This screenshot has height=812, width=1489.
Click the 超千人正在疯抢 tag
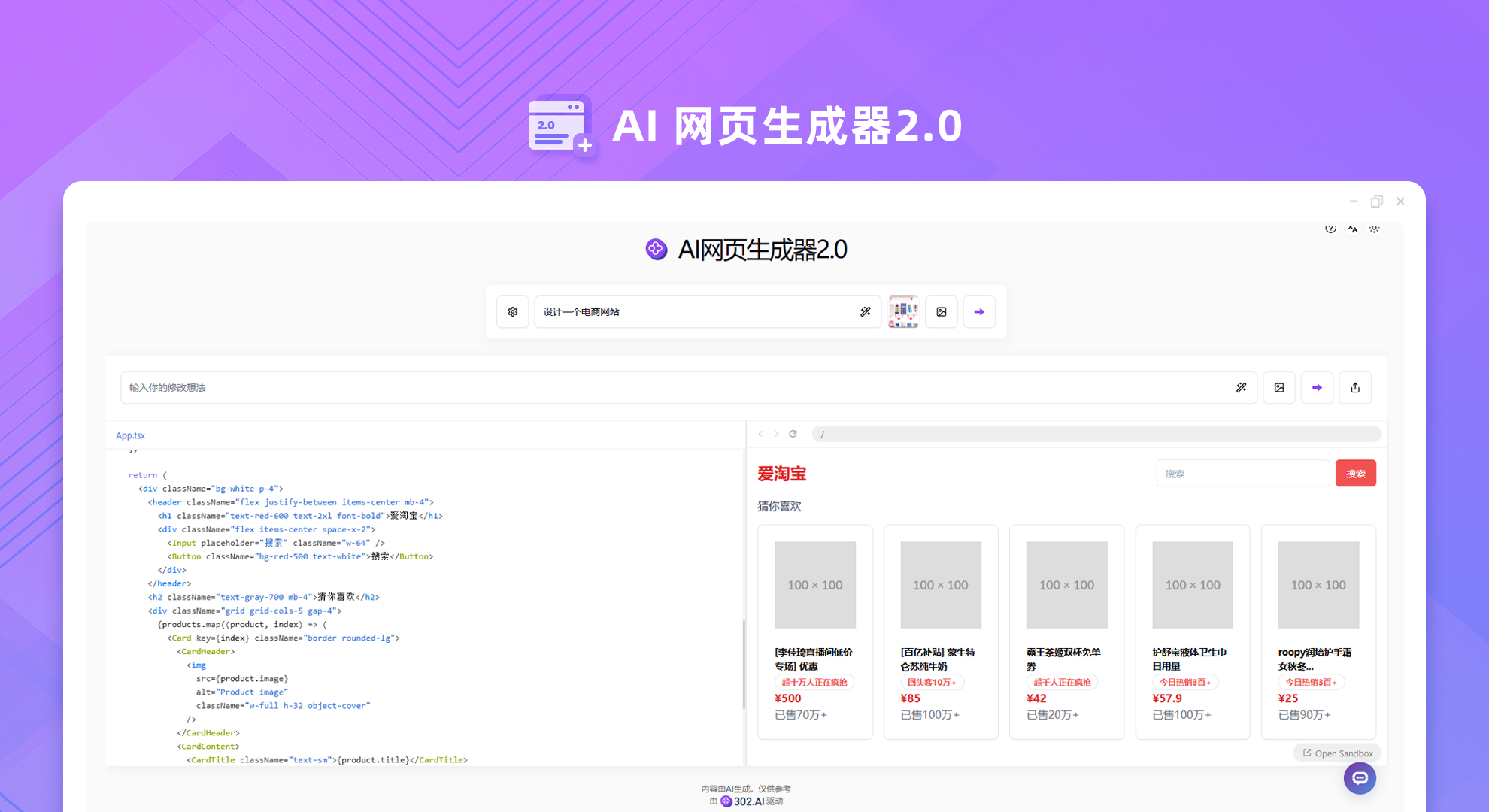1062,683
